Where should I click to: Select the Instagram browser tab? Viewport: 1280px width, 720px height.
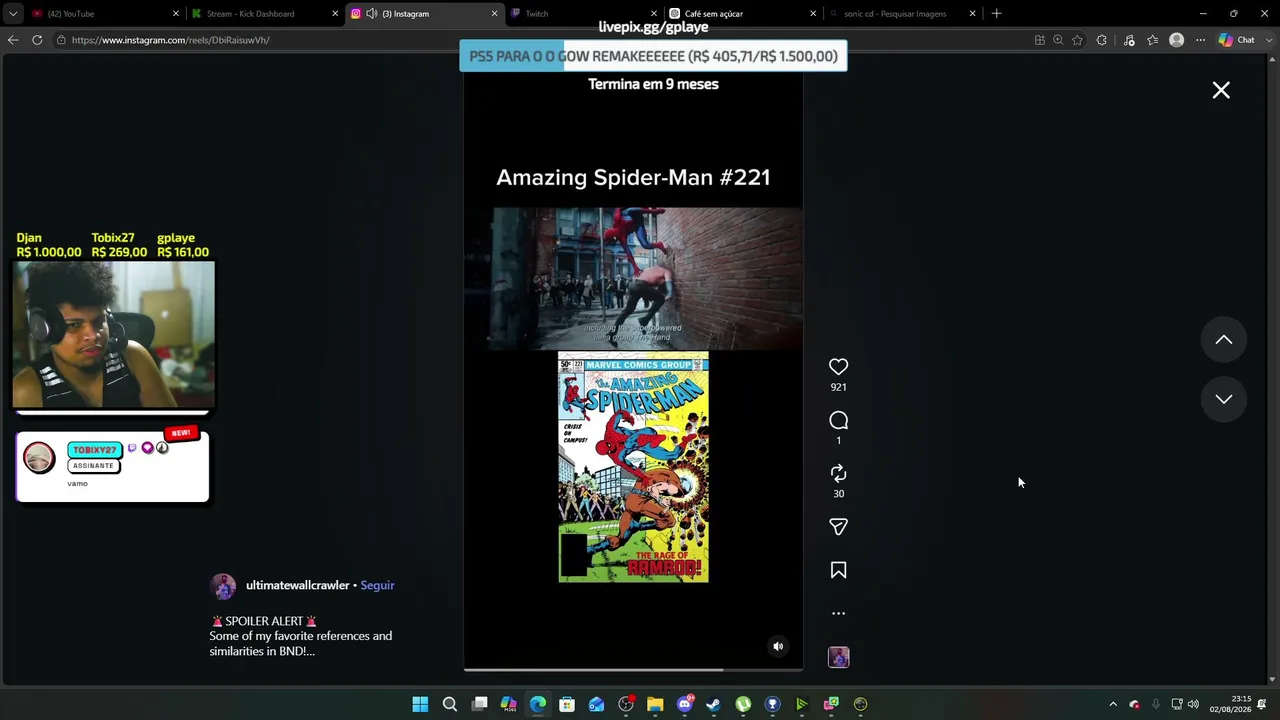(423, 14)
